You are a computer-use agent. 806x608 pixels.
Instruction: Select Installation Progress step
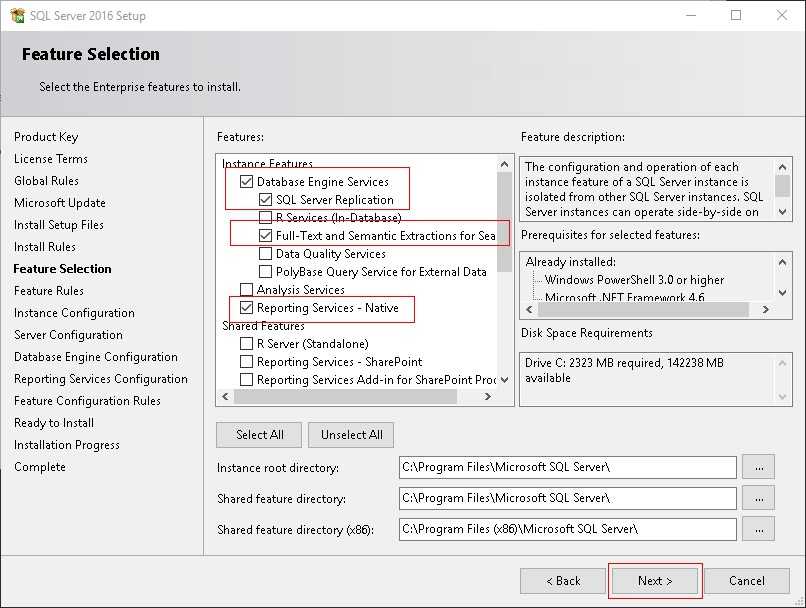(x=67, y=445)
